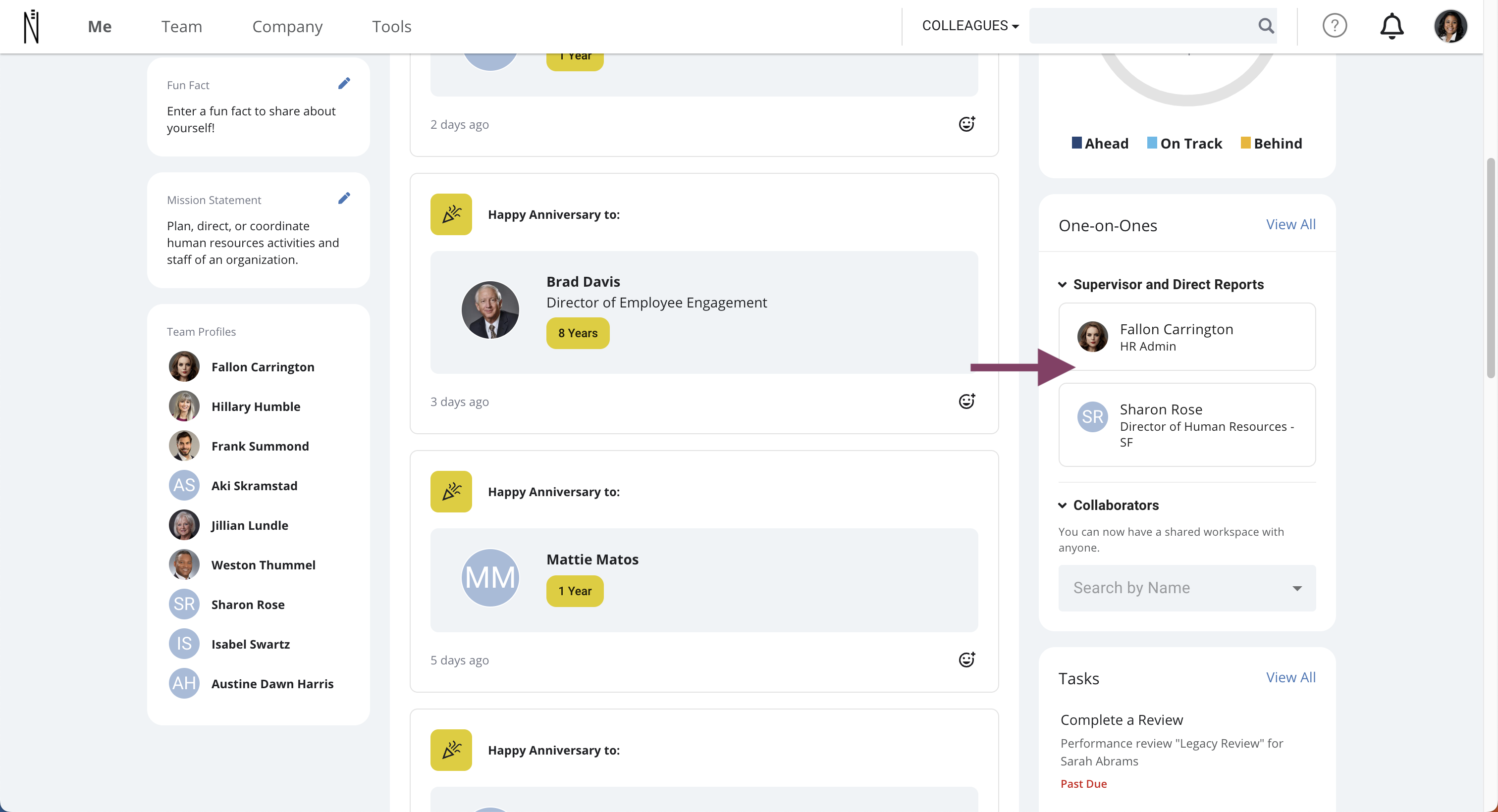Click the party icon on Brad Davis post

pos(451,214)
